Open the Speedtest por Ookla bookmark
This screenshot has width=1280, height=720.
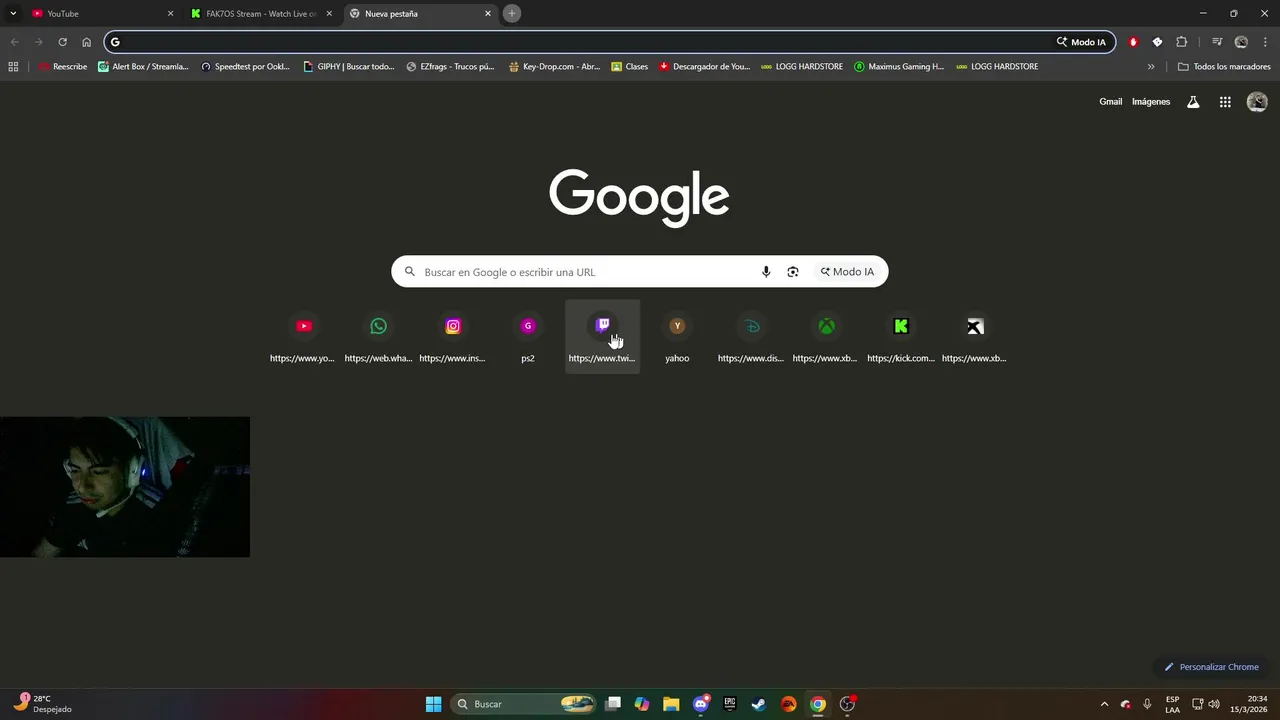[x=245, y=67]
